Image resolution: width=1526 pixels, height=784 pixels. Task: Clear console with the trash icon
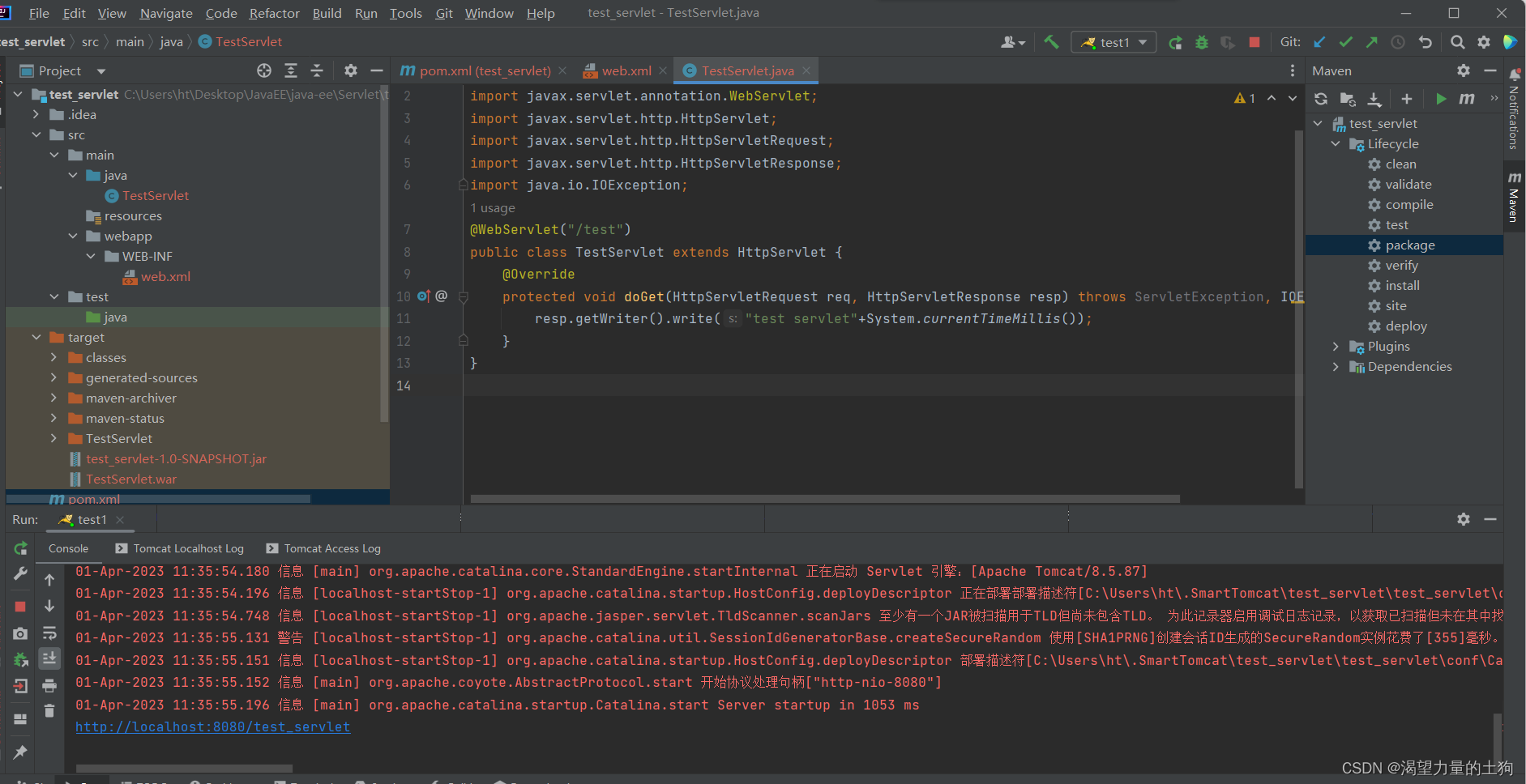tap(49, 710)
